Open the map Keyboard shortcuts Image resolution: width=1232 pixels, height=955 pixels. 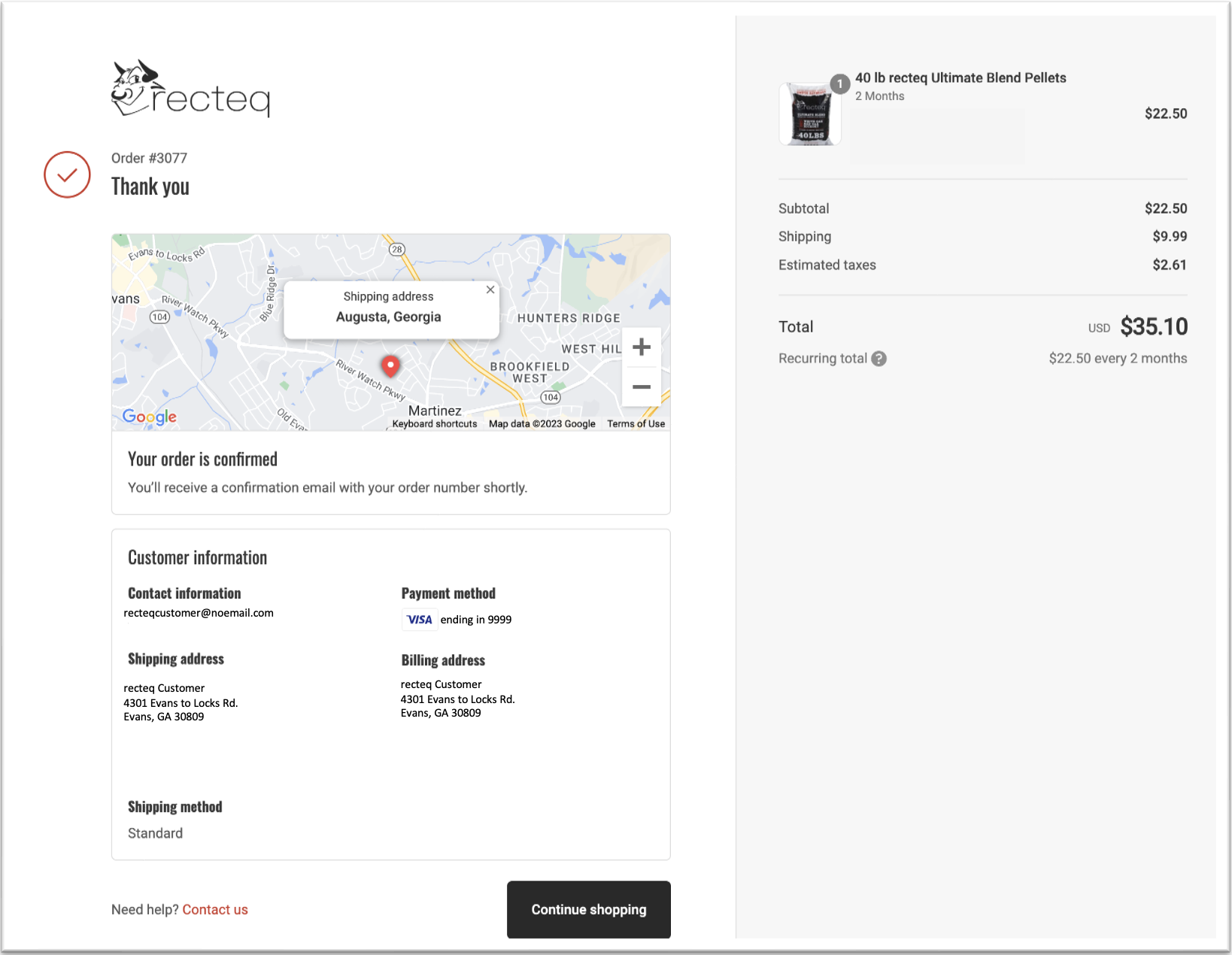(x=435, y=424)
